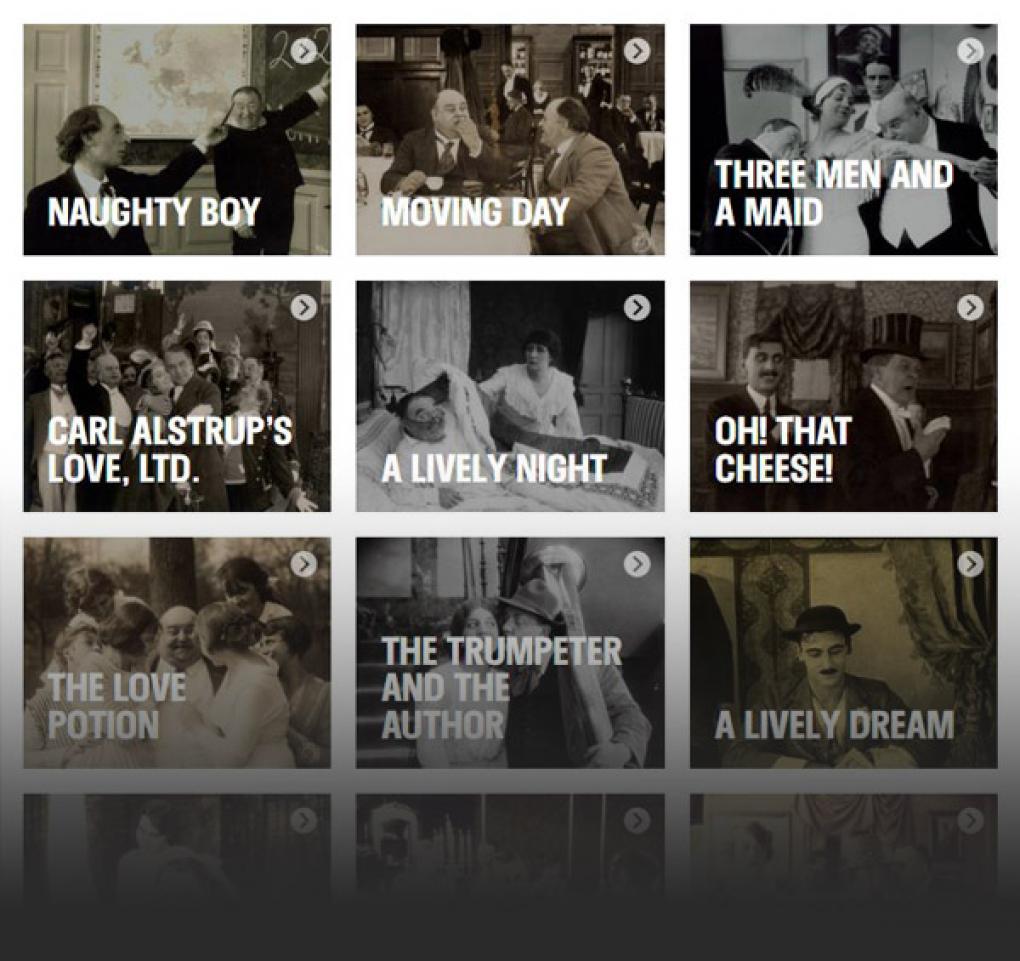Select the A Lively Night thumbnail

511,396
